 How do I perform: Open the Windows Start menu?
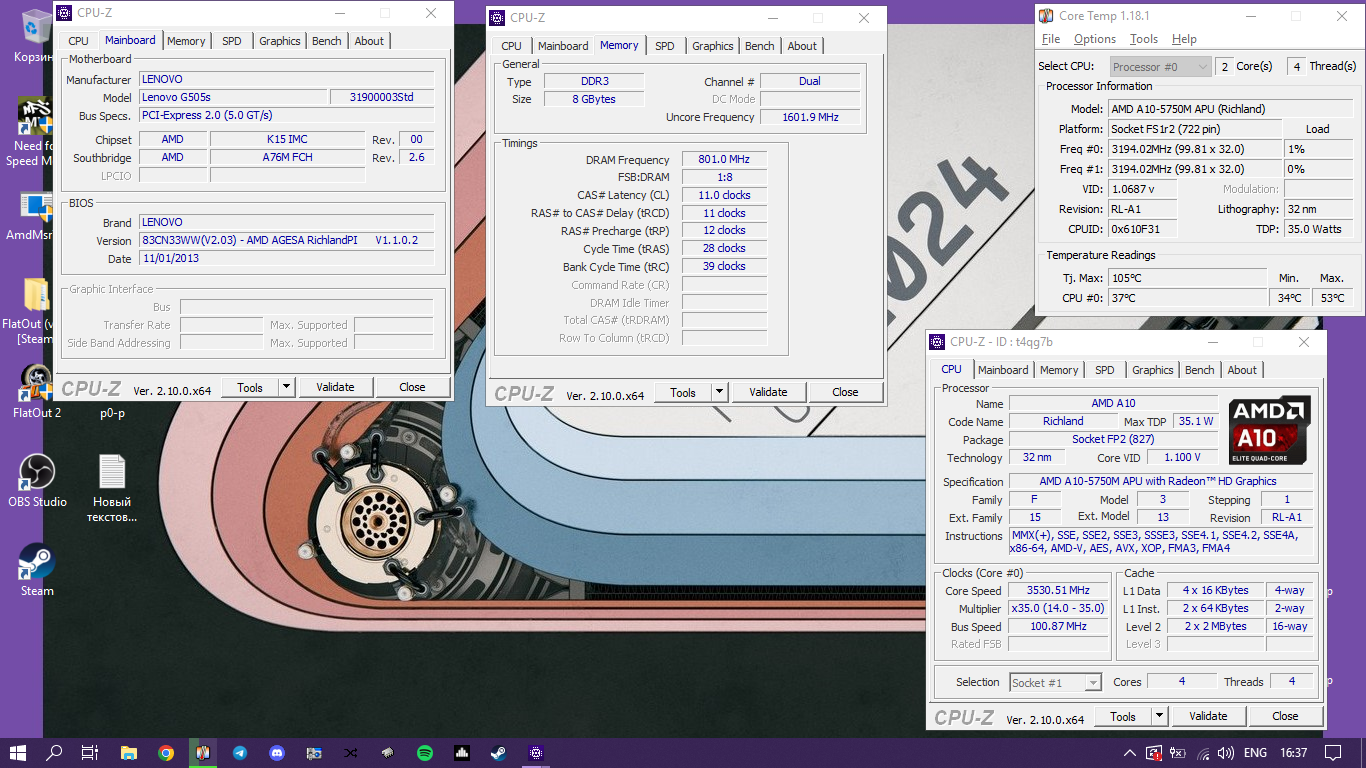click(18, 753)
